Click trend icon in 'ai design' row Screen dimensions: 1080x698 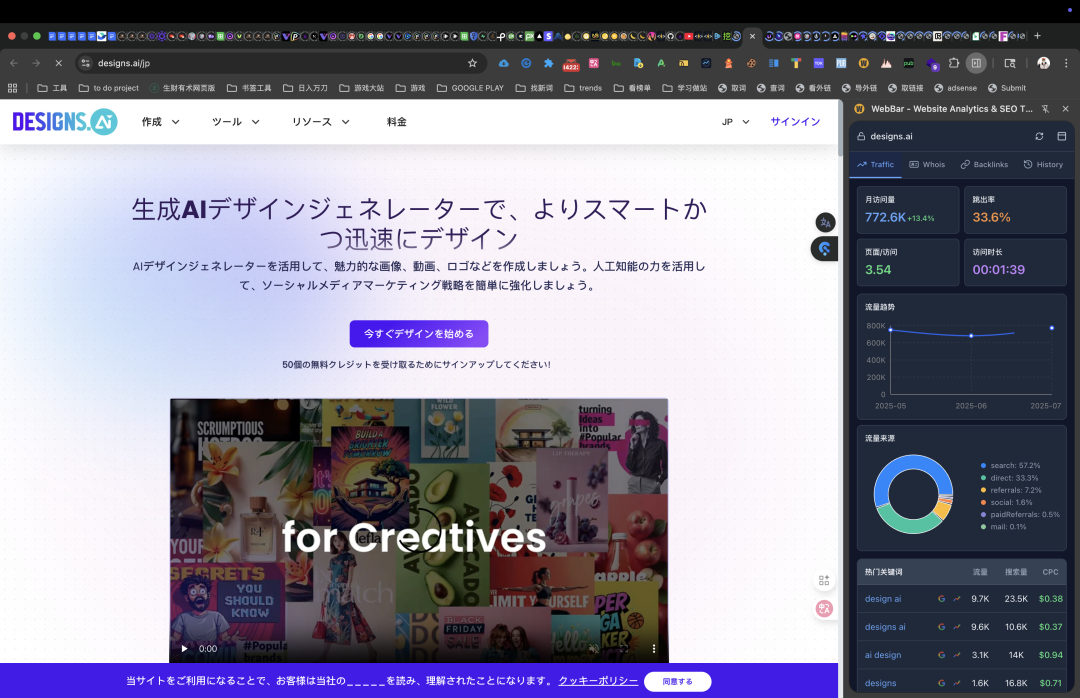point(957,655)
